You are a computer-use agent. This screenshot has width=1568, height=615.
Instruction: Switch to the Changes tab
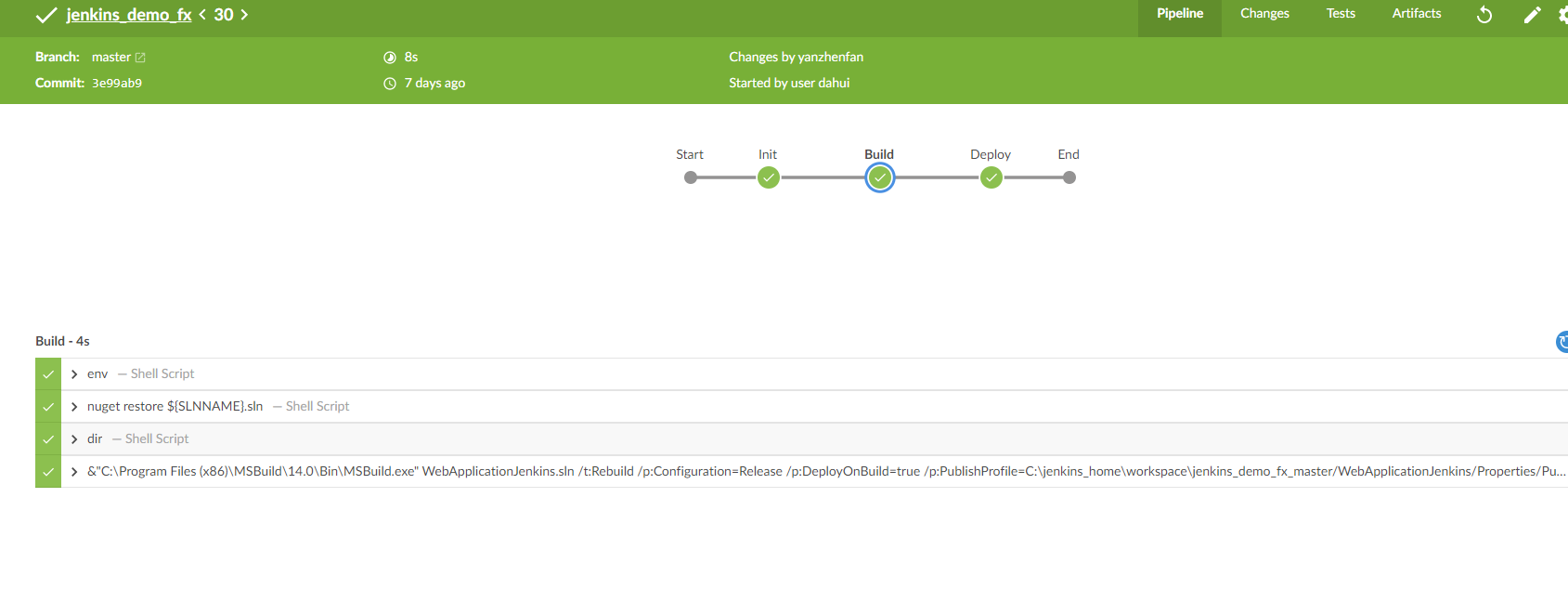[x=1264, y=14]
